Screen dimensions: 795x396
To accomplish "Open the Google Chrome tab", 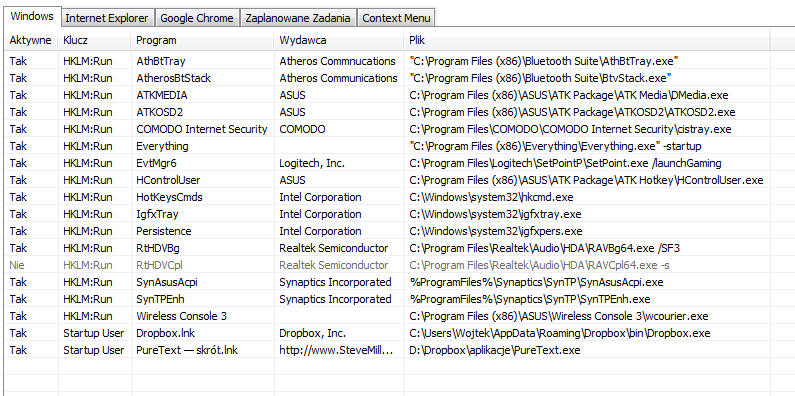I will 197,18.
